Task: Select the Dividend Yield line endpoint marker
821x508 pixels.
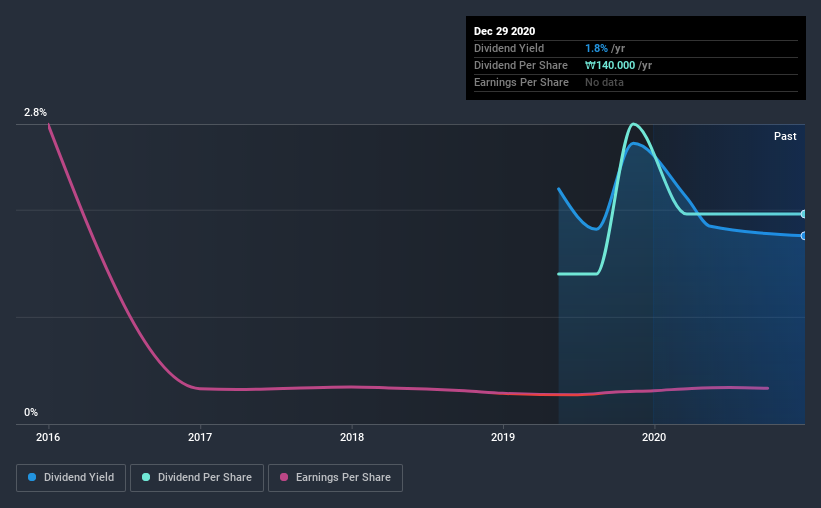Action: coord(804,236)
